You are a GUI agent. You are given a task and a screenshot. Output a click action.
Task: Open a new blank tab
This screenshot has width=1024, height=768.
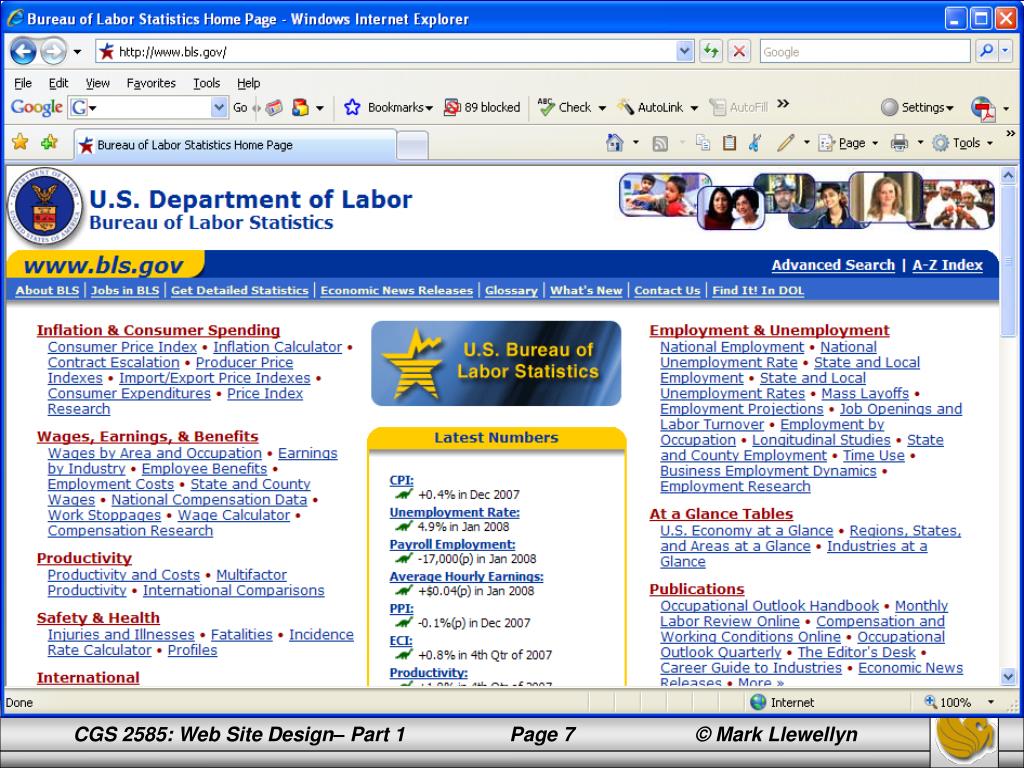point(412,145)
